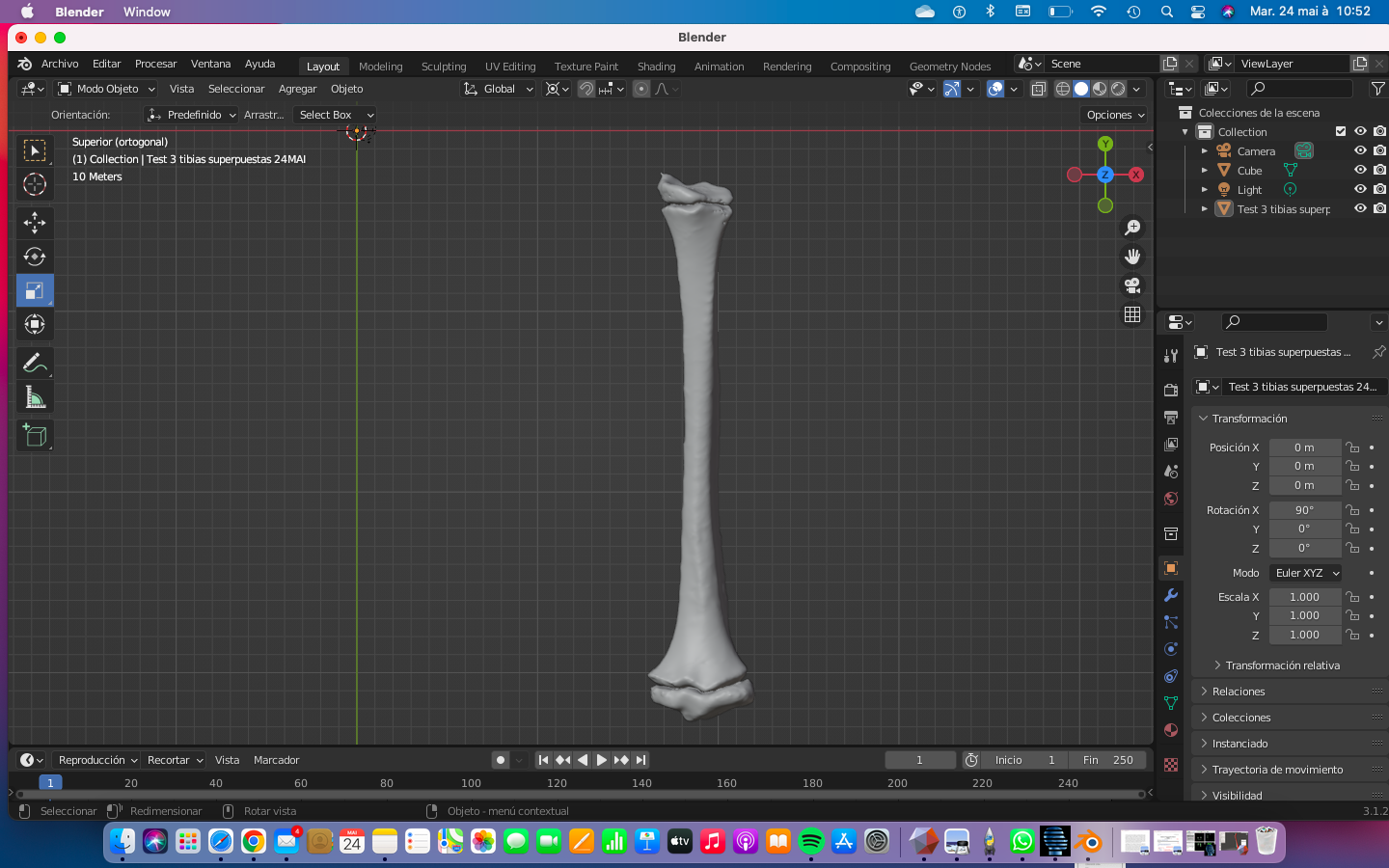Activate the Rotate tool
1389x868 pixels.
coord(35,257)
